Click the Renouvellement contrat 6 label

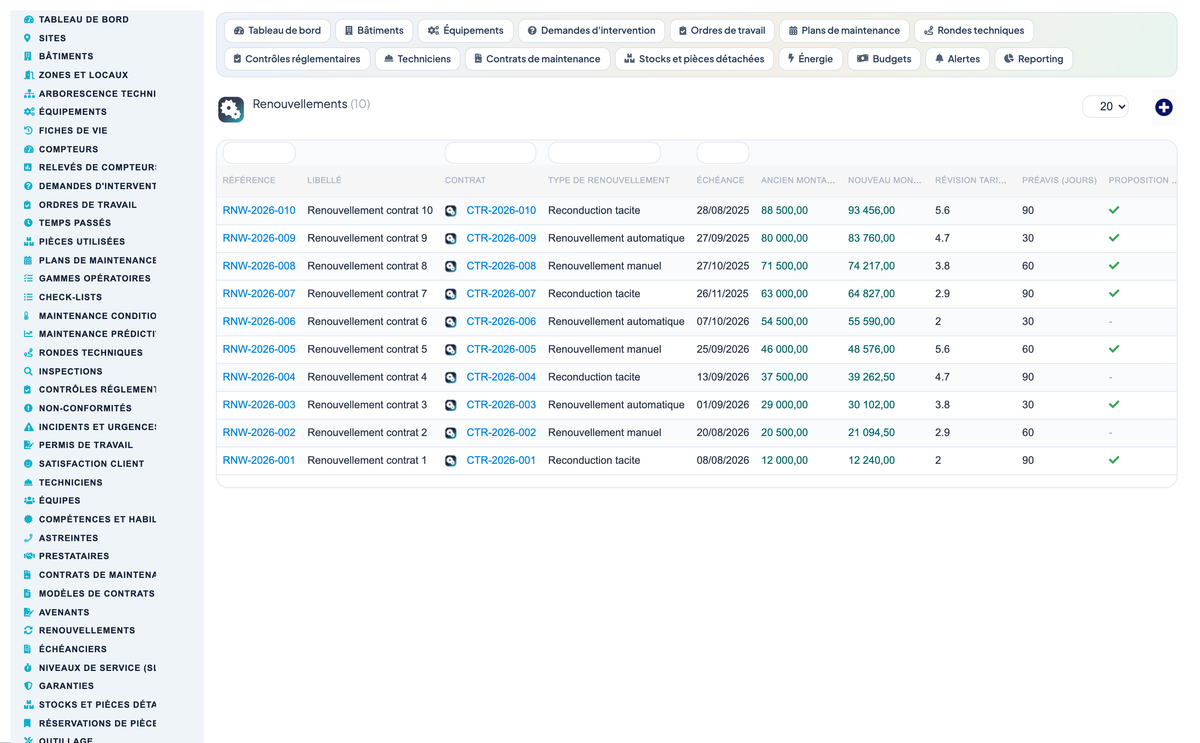[367, 322]
